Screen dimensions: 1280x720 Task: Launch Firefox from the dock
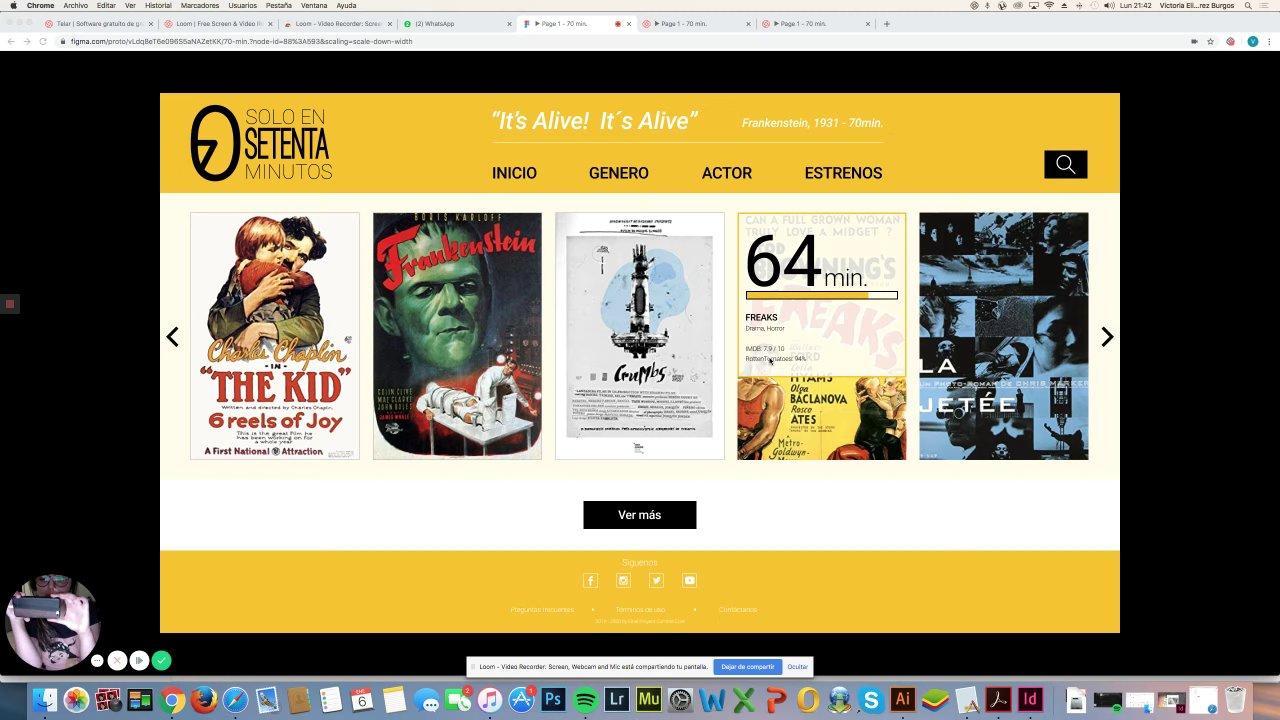click(x=204, y=700)
